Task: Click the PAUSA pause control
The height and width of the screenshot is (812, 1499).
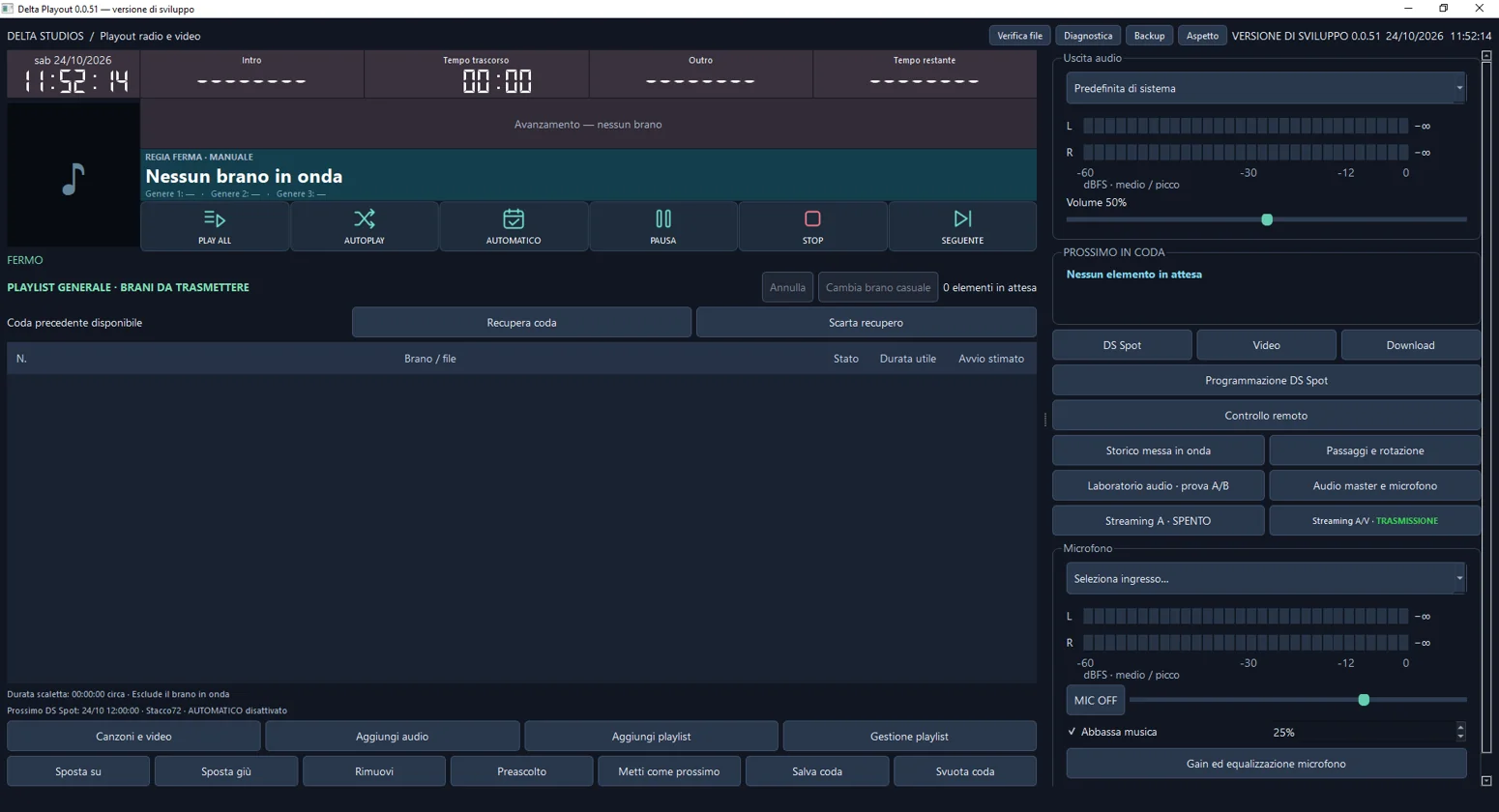Action: point(663,226)
